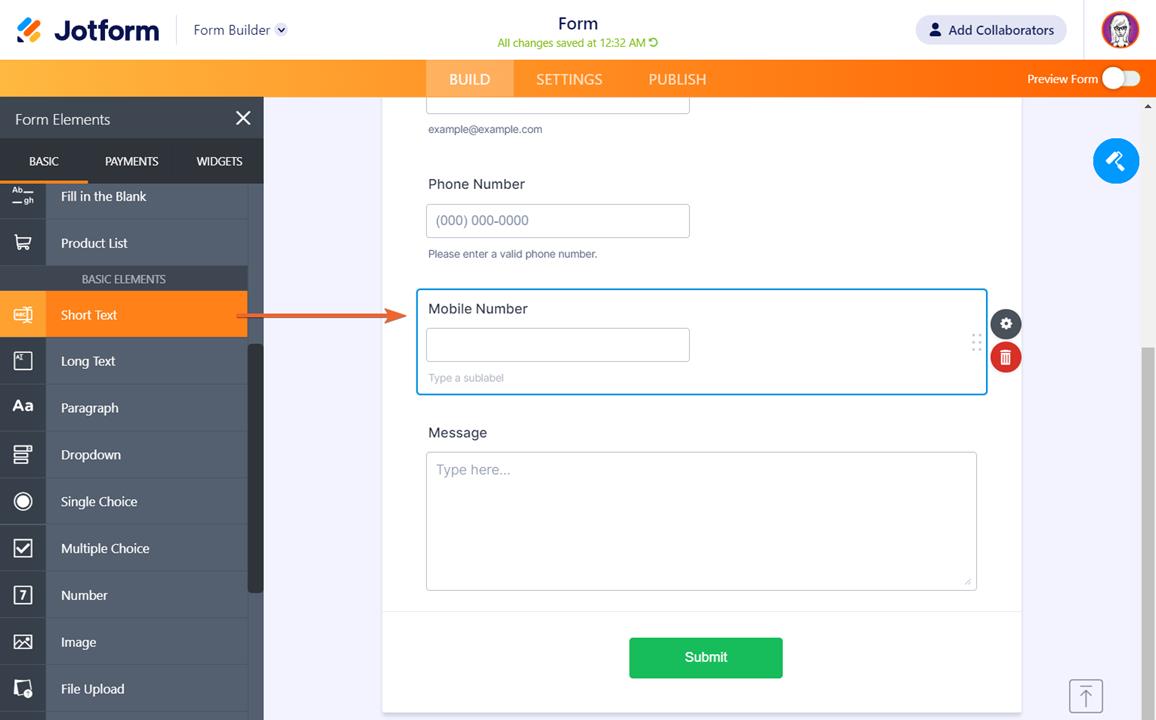Click the Mobile Number input field

[x=557, y=345]
